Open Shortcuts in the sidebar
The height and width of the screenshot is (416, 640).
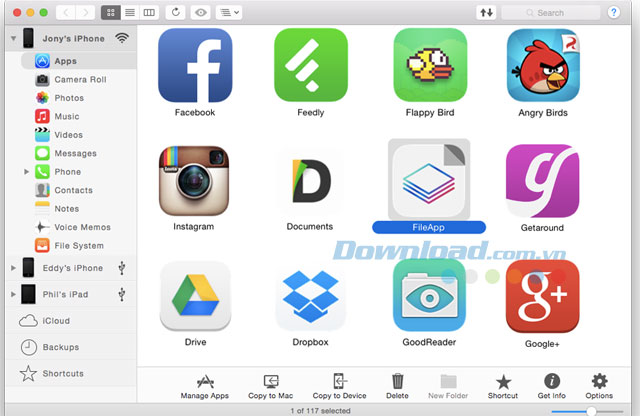pos(71,374)
